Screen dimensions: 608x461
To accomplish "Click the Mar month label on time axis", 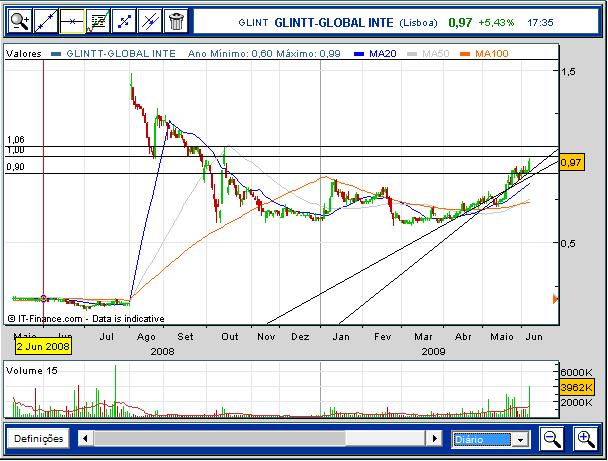I will pos(423,337).
